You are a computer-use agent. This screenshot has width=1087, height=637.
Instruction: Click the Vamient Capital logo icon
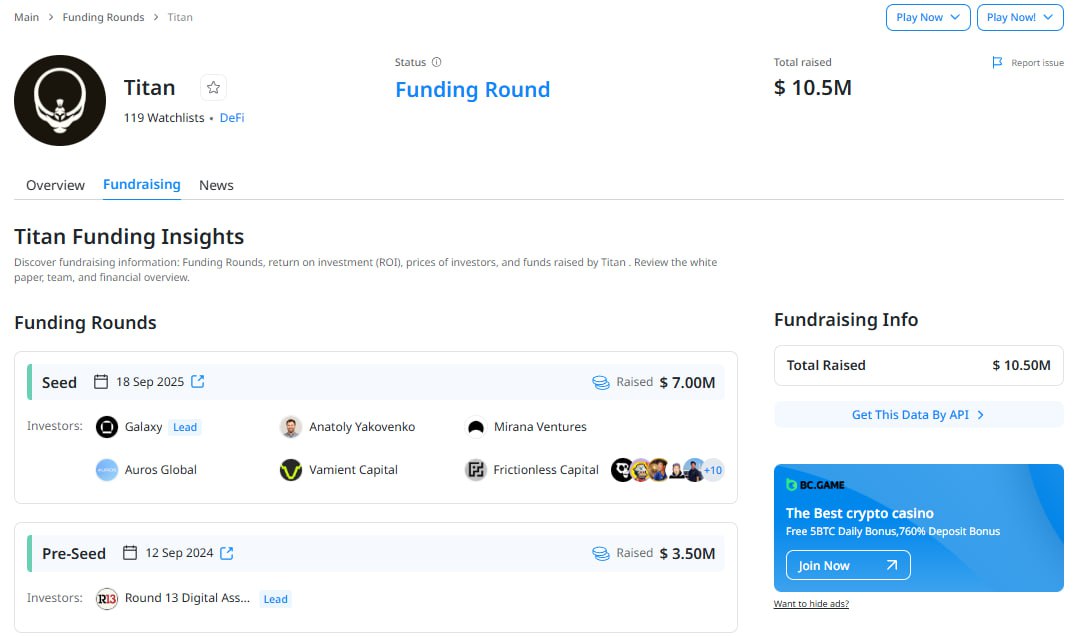[x=291, y=470]
